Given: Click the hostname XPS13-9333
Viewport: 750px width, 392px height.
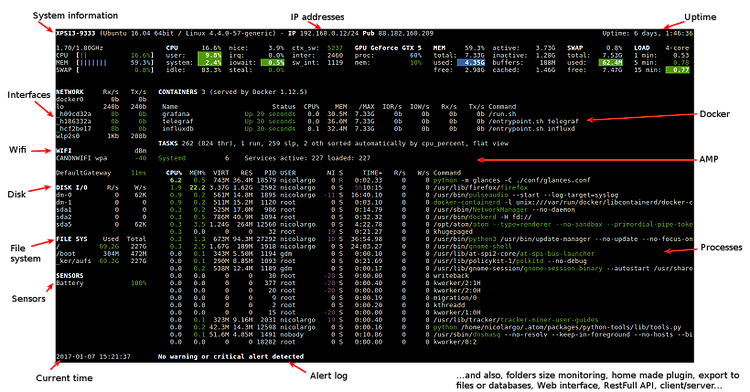Looking at the screenshot, I should [76, 33].
